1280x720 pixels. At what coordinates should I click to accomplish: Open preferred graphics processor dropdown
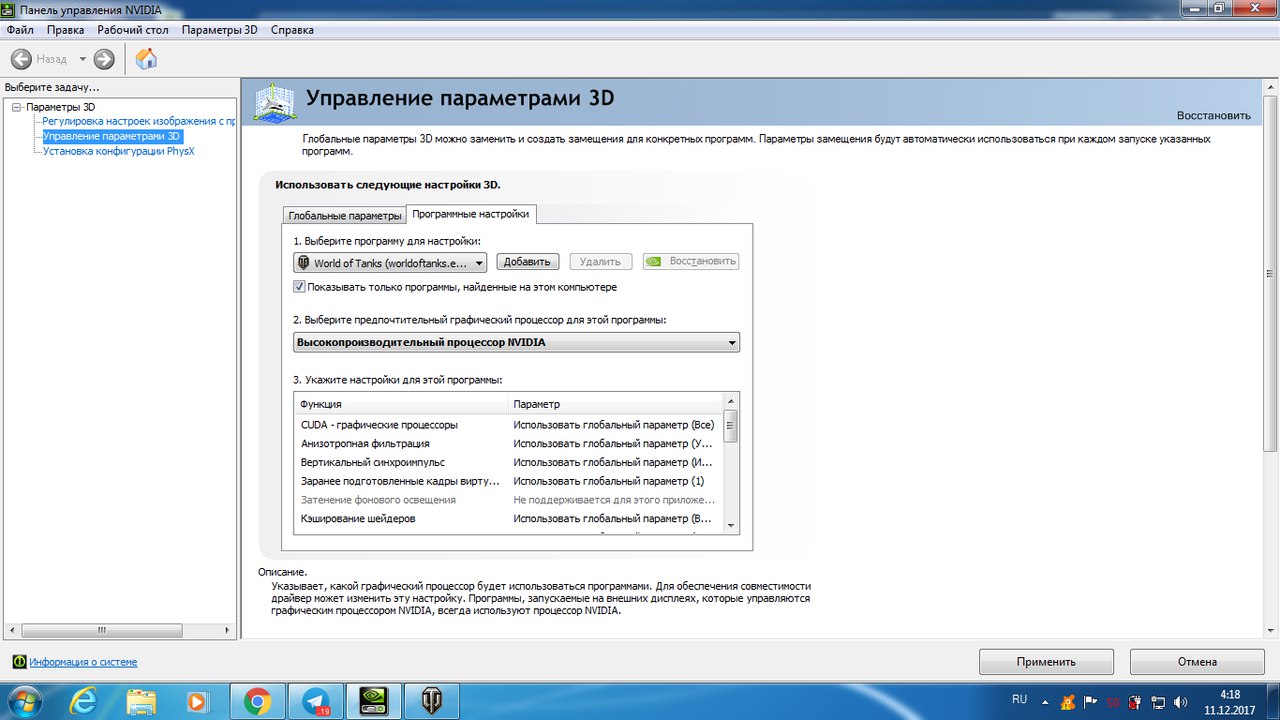[516, 342]
